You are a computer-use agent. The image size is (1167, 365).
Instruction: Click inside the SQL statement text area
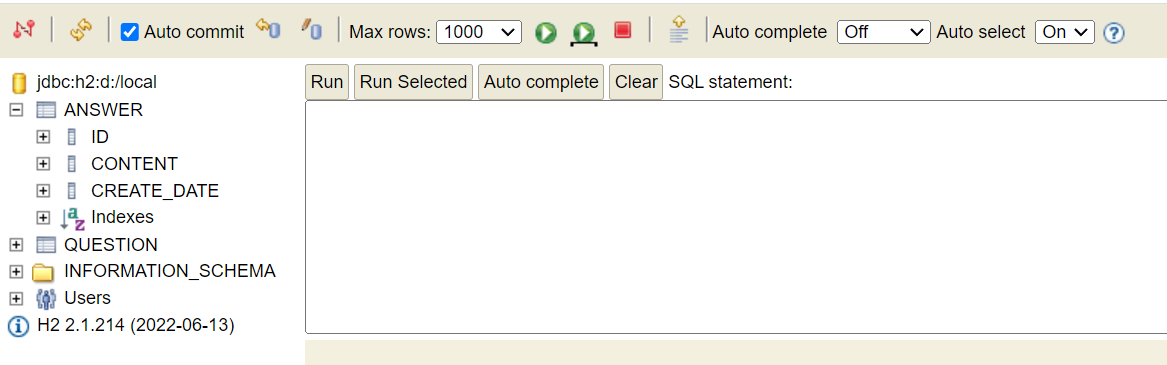click(735, 217)
